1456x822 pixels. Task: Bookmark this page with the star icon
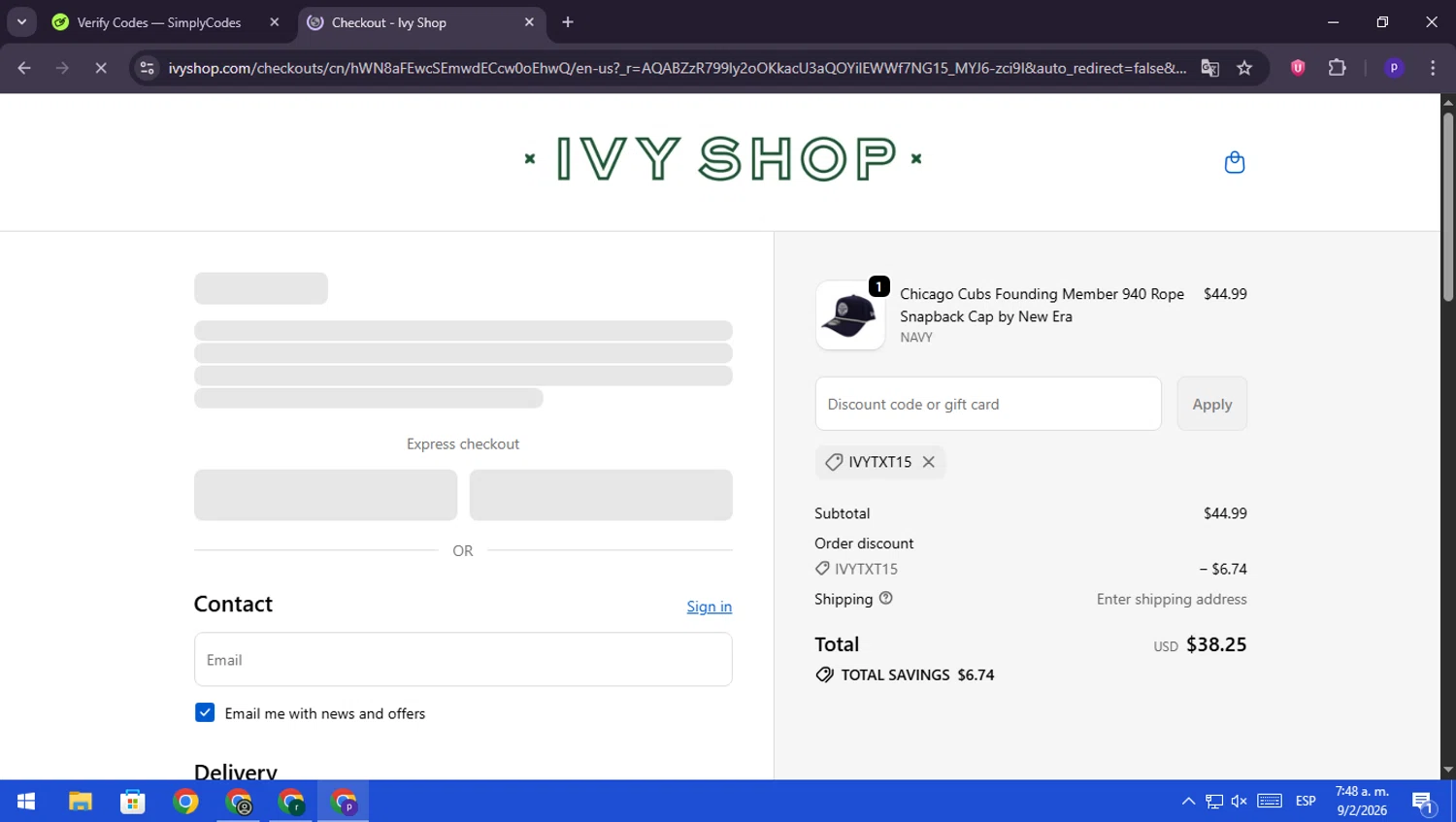[1244, 68]
